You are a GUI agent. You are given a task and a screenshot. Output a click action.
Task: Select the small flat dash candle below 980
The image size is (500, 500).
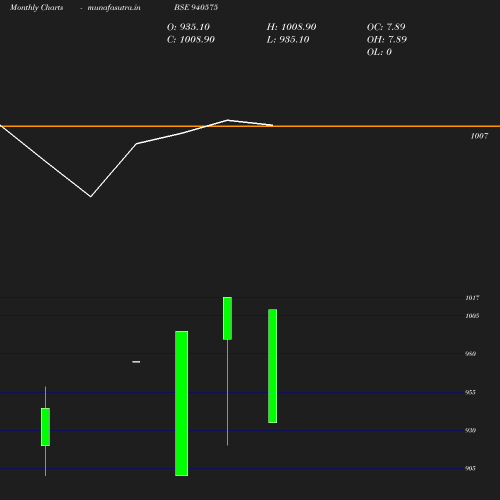tap(136, 362)
